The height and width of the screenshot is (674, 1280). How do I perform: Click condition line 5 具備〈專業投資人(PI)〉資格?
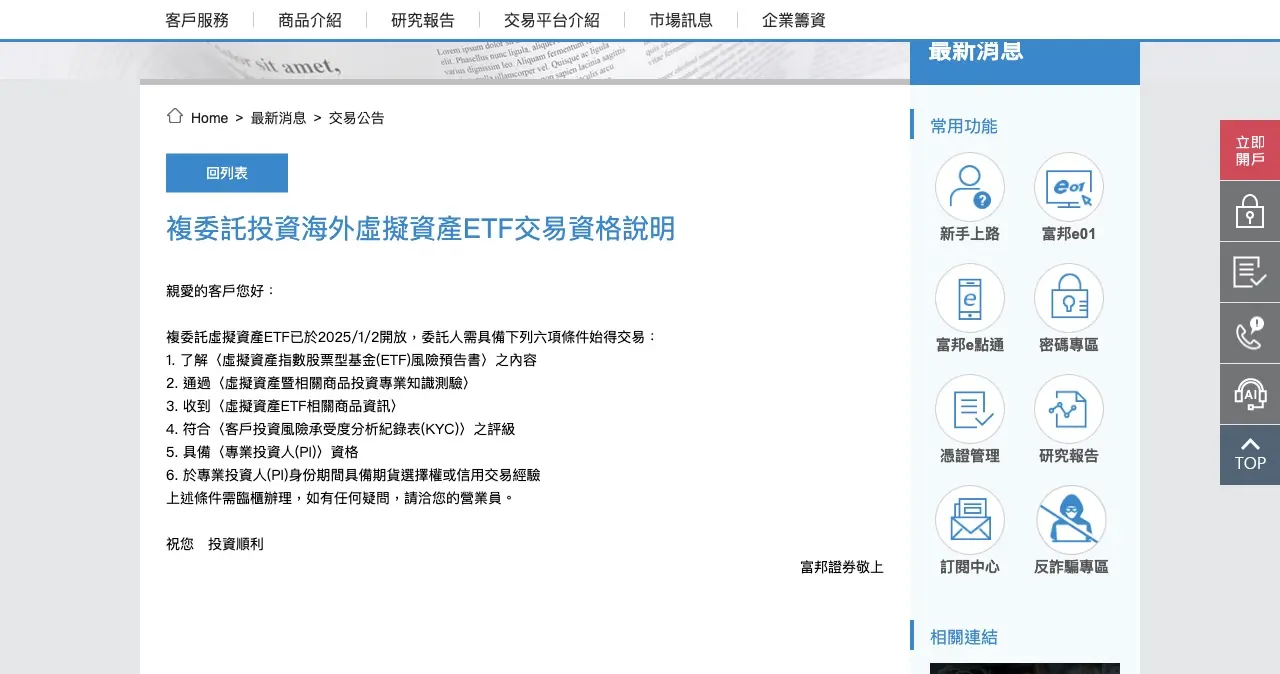(x=262, y=452)
